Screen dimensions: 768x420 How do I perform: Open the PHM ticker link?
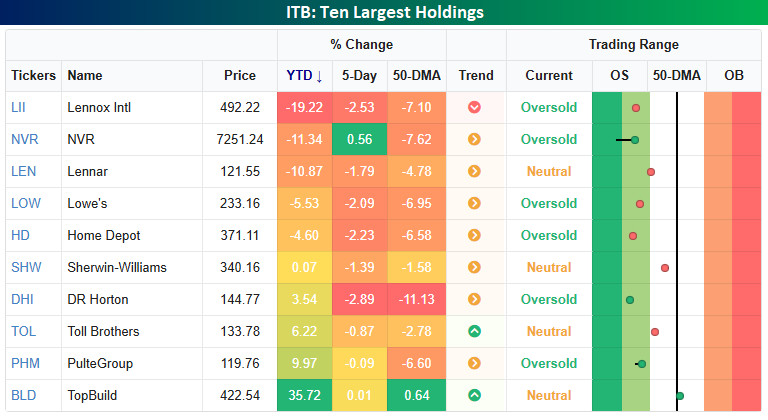pyautogui.click(x=24, y=363)
